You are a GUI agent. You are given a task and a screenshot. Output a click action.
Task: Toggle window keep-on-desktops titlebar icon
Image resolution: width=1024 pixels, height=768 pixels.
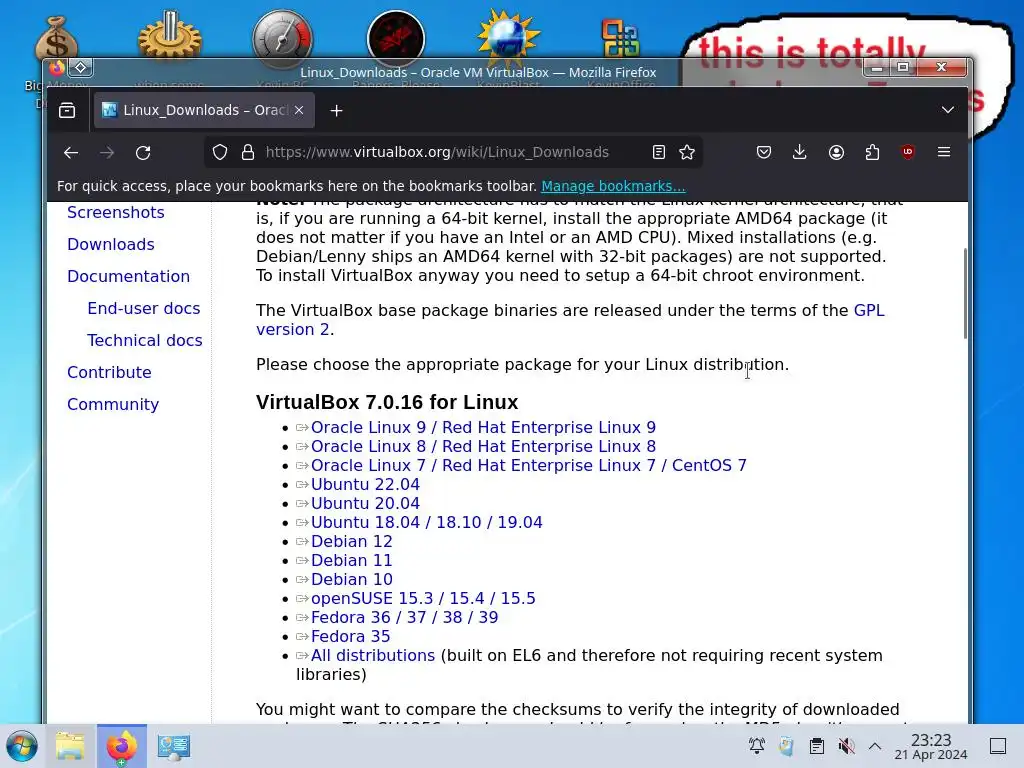(80, 67)
